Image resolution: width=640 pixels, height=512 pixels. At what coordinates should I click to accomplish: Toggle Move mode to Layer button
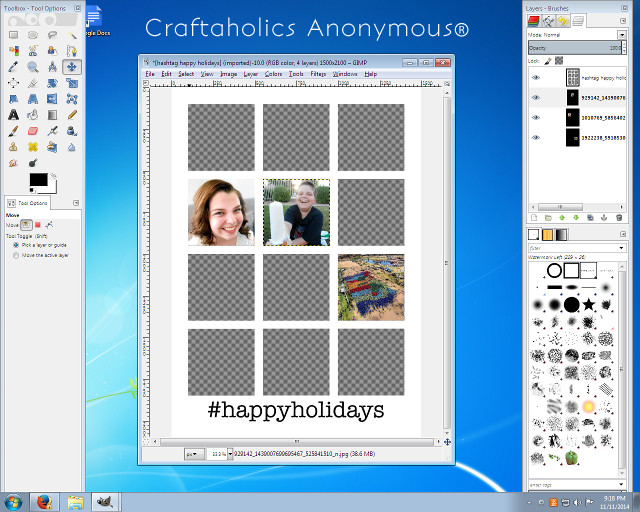point(26,225)
